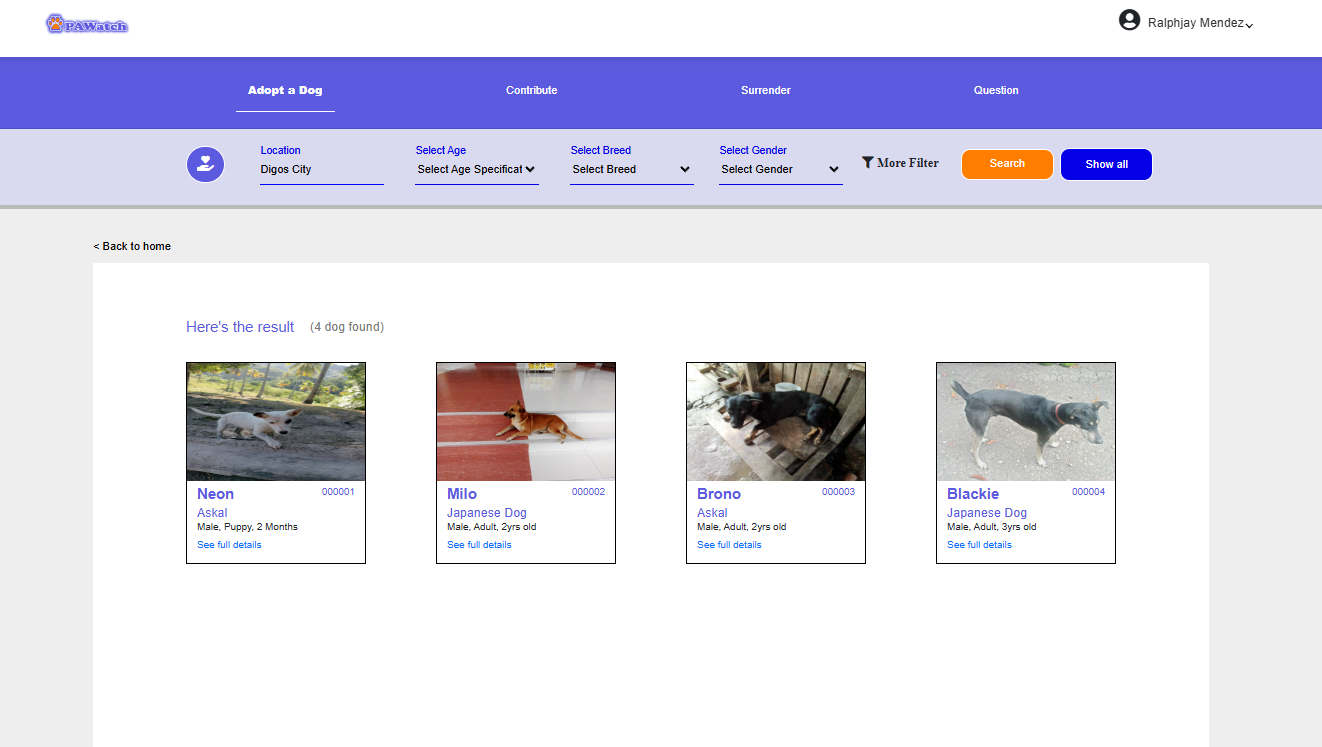Screen dimensions: 1322x747
Task: Click the funnel icon beside More Filter
Action: pyautogui.click(x=868, y=162)
